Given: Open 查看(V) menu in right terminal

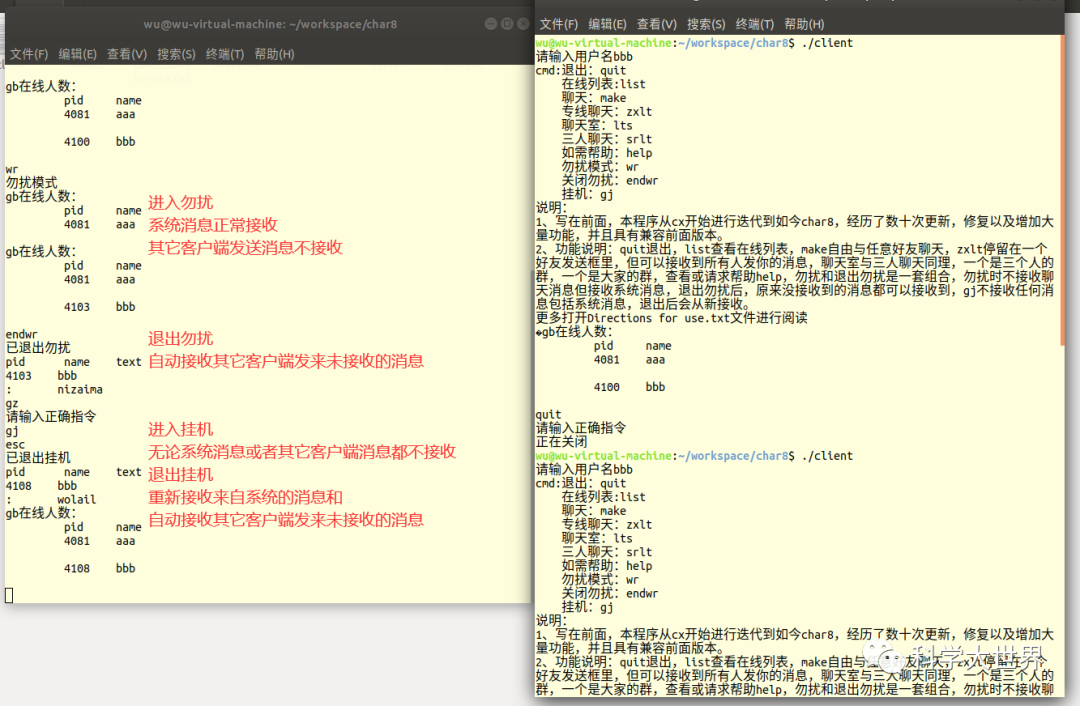Looking at the screenshot, I should pyautogui.click(x=656, y=24).
